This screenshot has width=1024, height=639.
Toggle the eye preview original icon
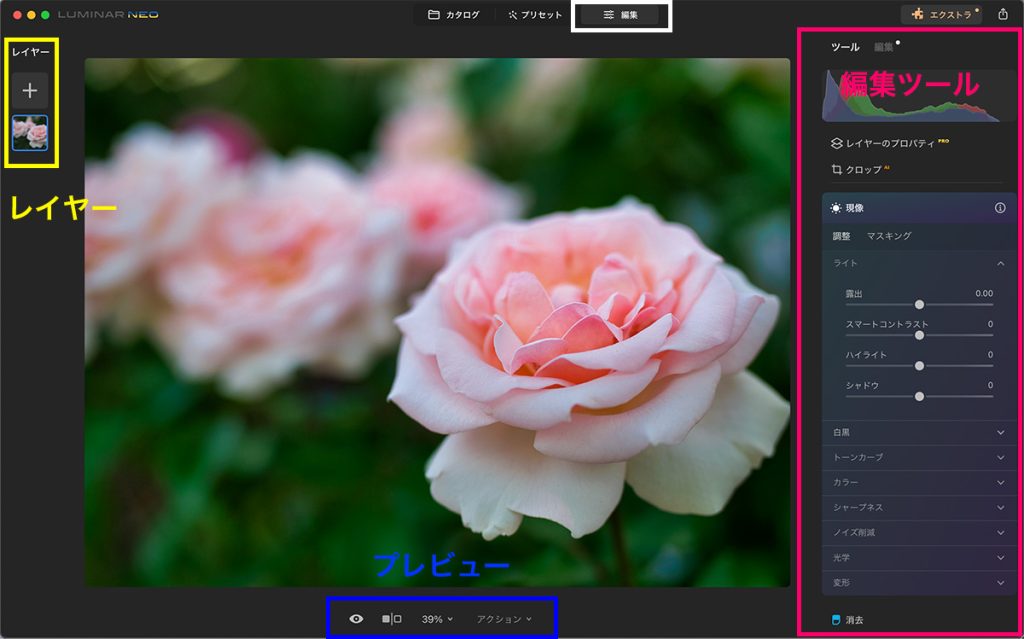coord(356,619)
